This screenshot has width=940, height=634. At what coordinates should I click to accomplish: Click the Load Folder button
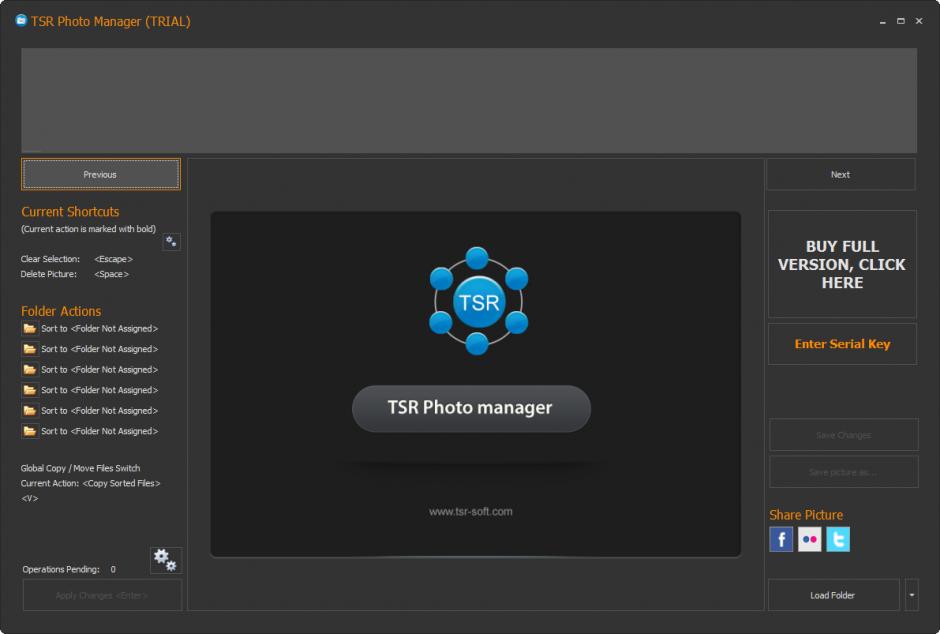(833, 595)
